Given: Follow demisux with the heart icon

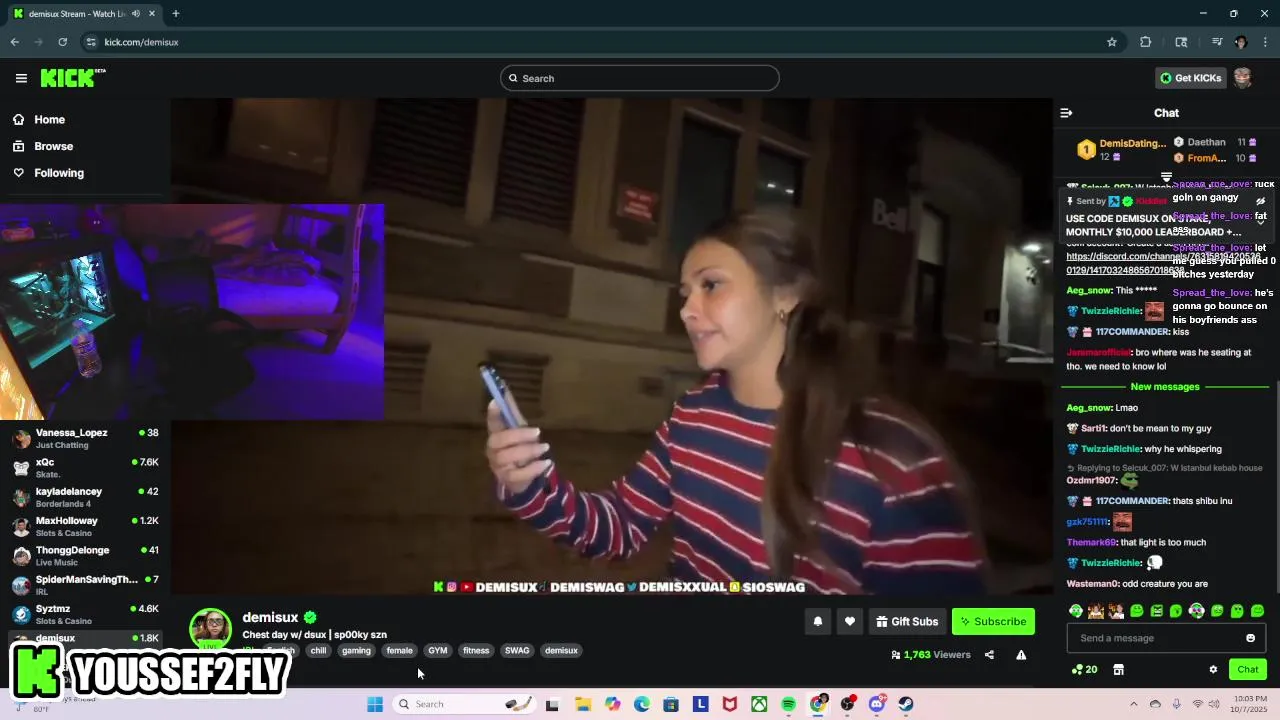Looking at the screenshot, I should click(850, 622).
